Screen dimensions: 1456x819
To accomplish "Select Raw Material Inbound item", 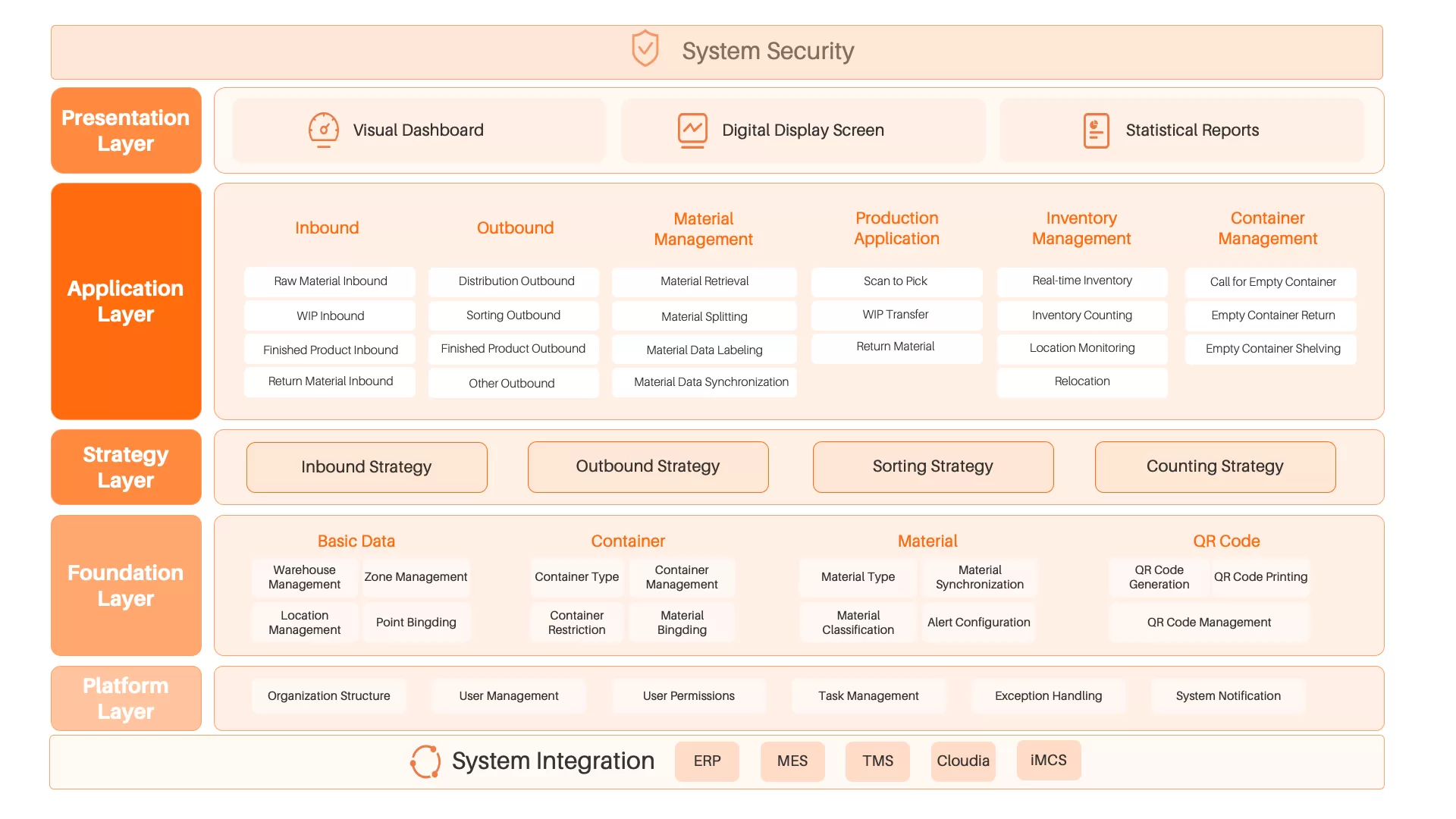I will (x=330, y=281).
